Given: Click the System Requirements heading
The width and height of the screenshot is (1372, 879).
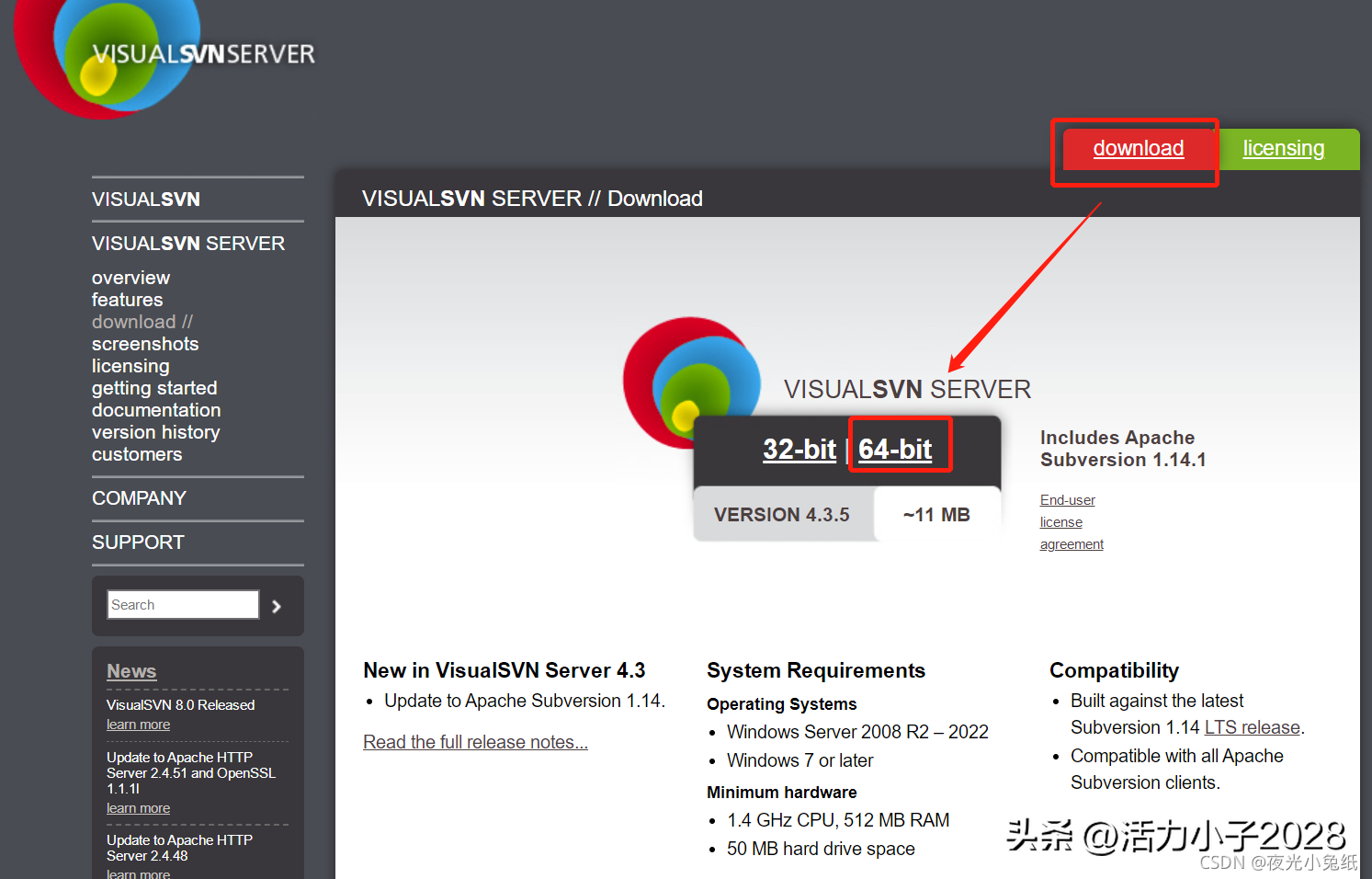Looking at the screenshot, I should (x=816, y=670).
